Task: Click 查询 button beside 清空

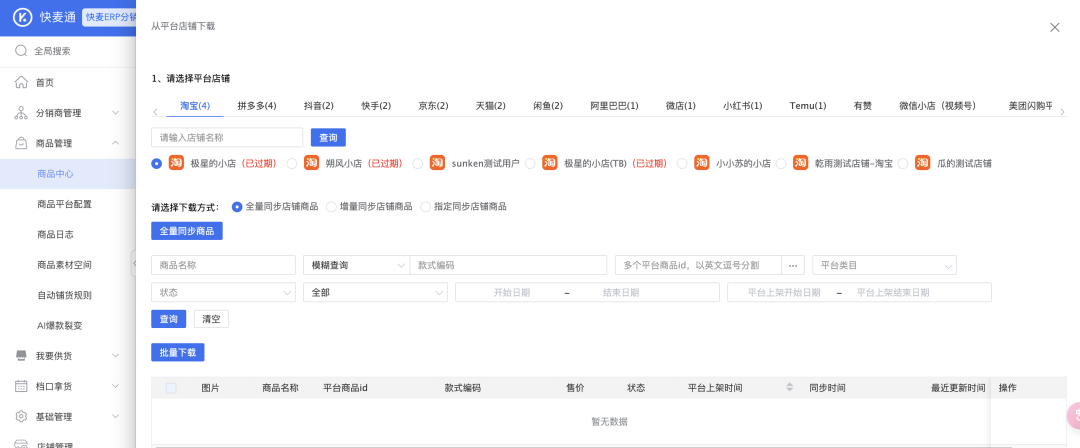Action: [x=169, y=319]
